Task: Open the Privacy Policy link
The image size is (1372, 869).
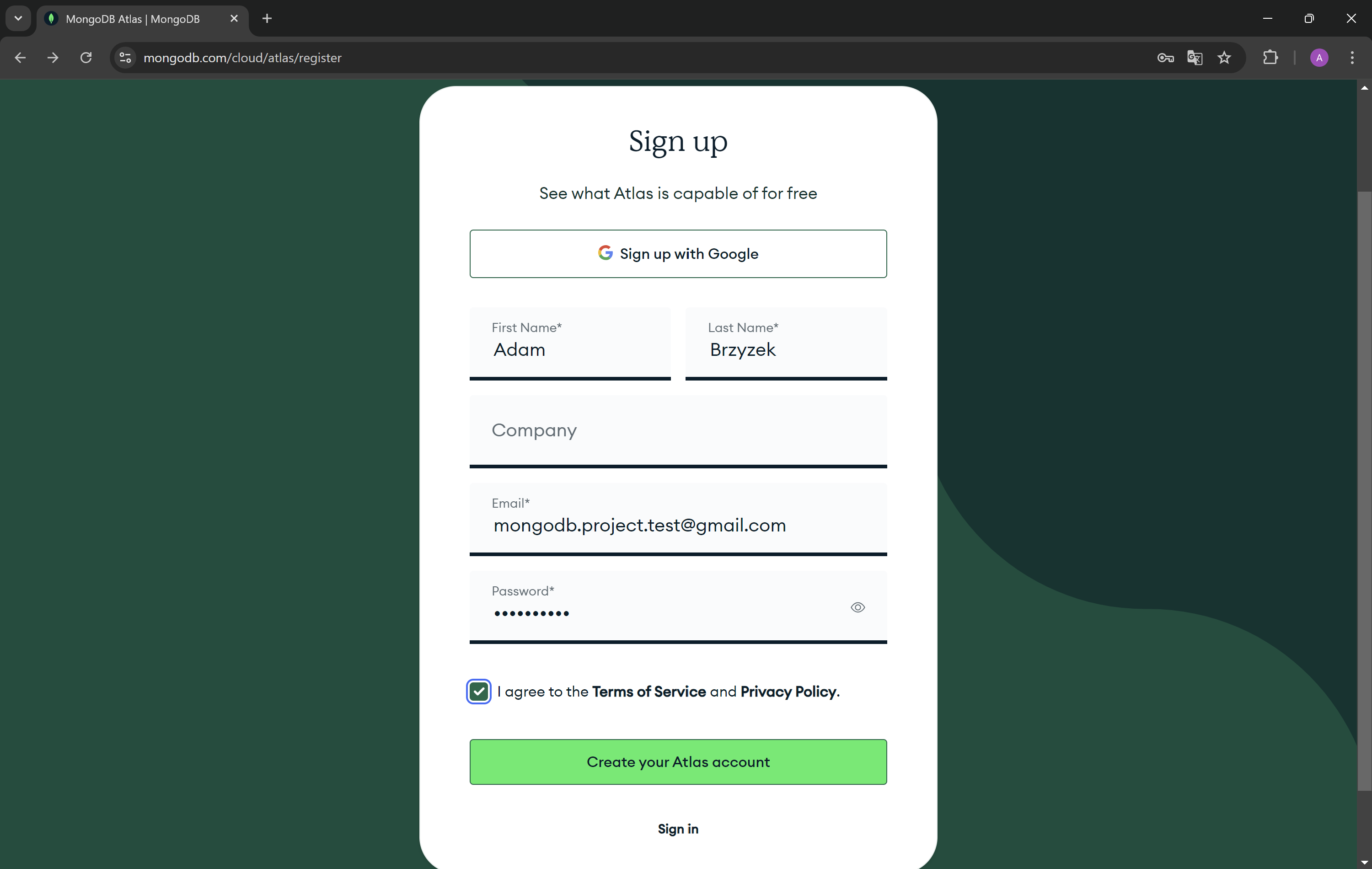Action: [x=788, y=692]
